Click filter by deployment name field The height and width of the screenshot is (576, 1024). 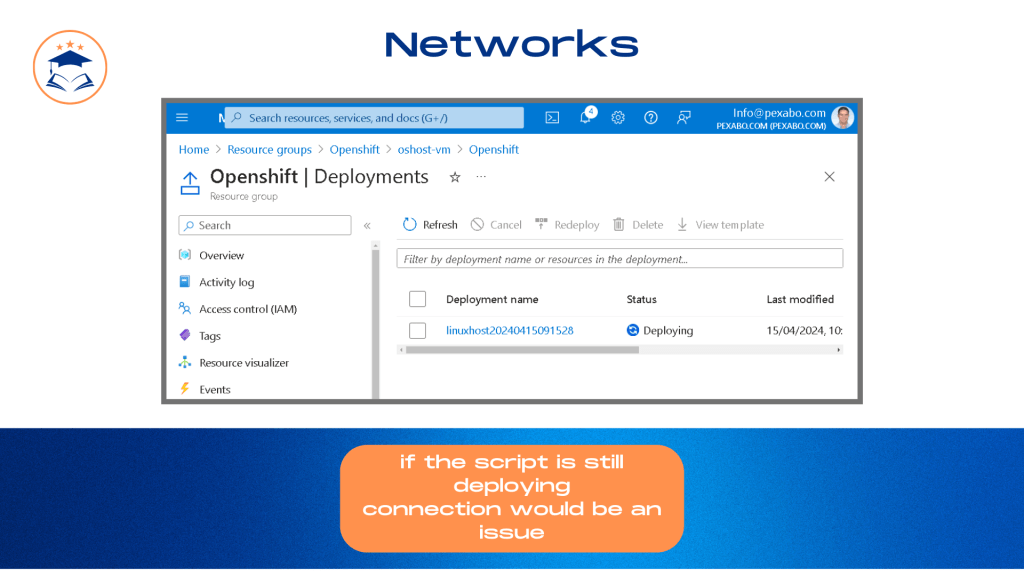[620, 259]
